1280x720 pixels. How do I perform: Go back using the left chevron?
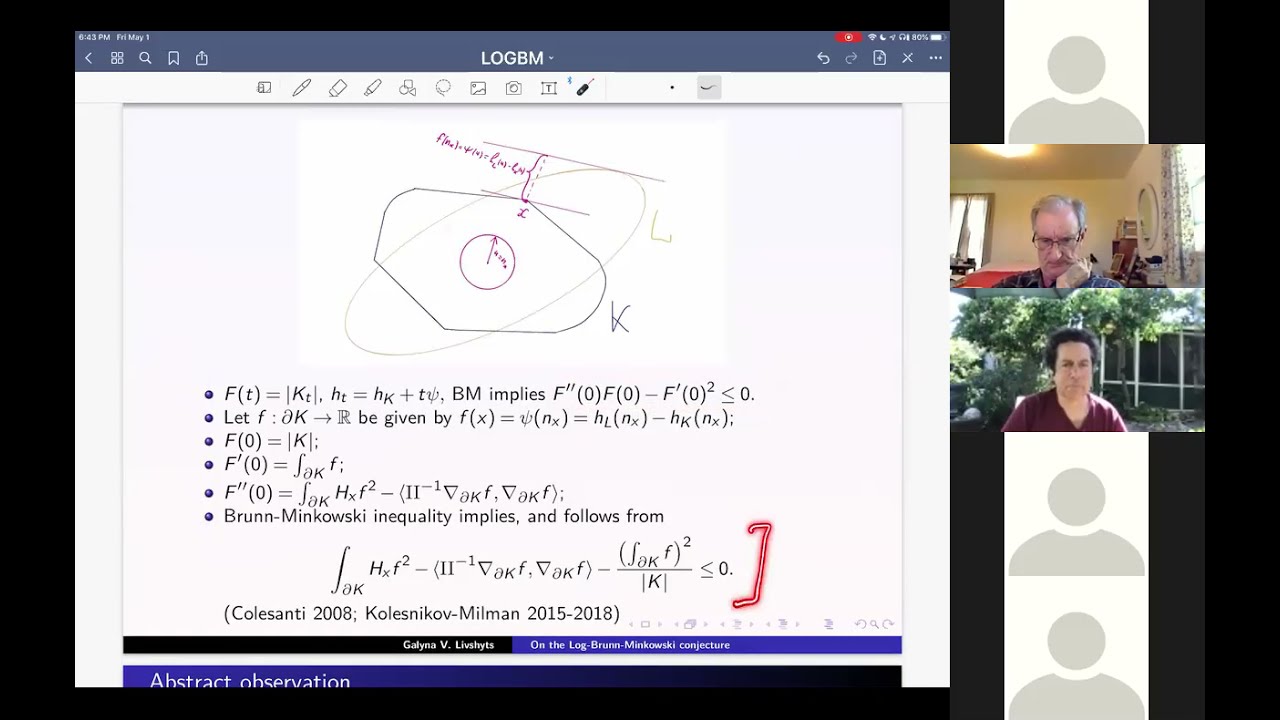(88, 58)
